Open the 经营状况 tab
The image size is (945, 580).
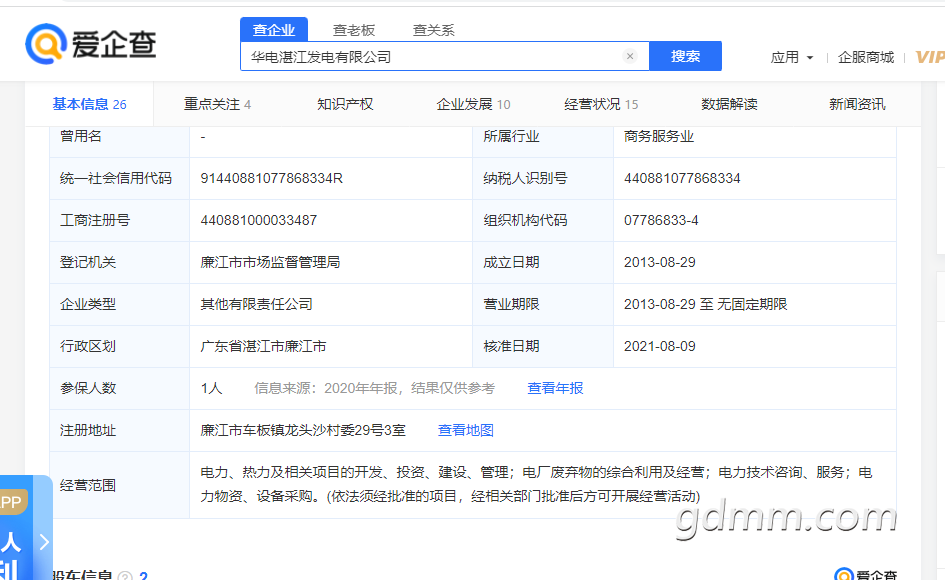(601, 104)
